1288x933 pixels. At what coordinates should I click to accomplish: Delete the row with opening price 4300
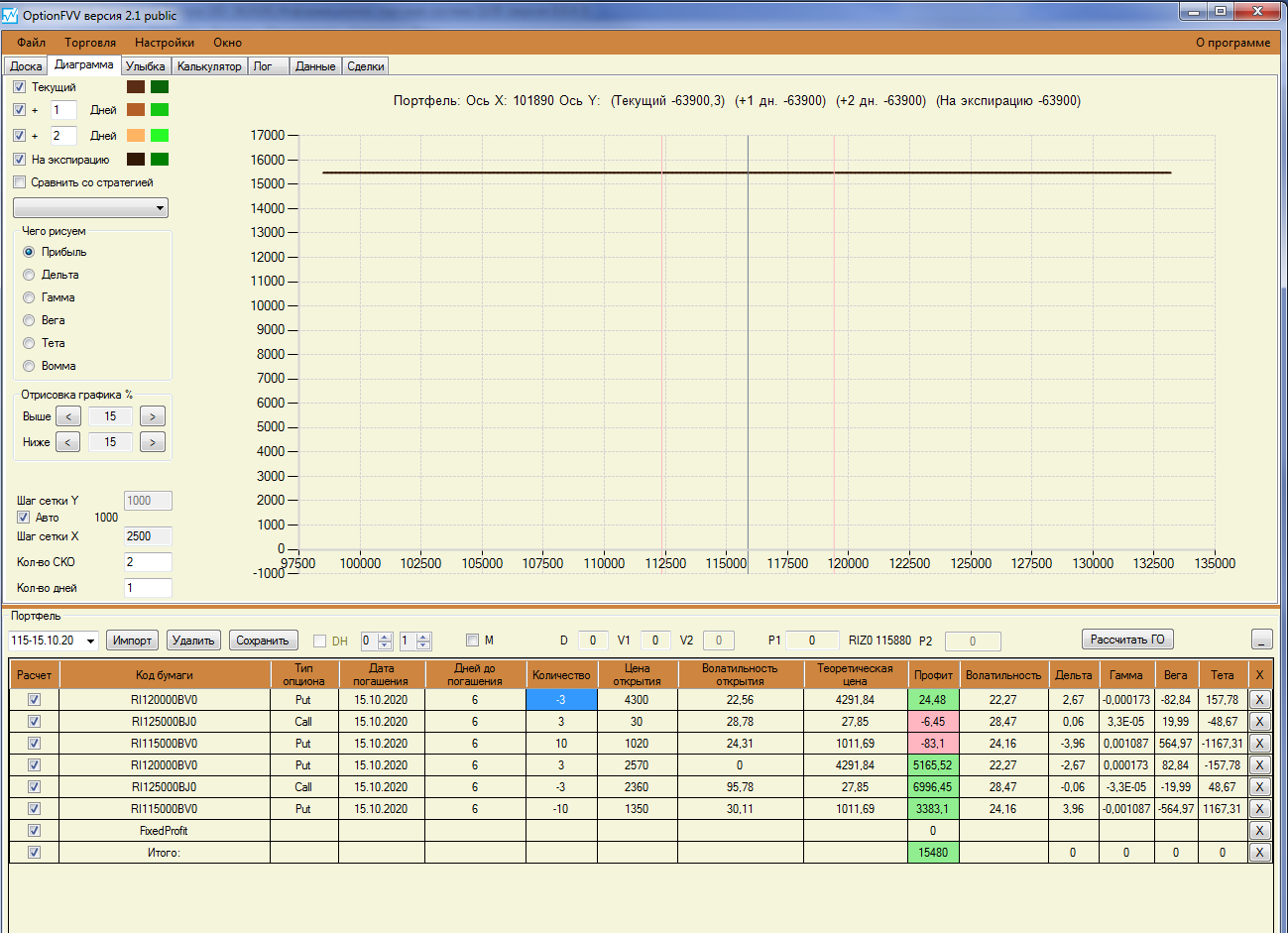pyautogui.click(x=1259, y=699)
